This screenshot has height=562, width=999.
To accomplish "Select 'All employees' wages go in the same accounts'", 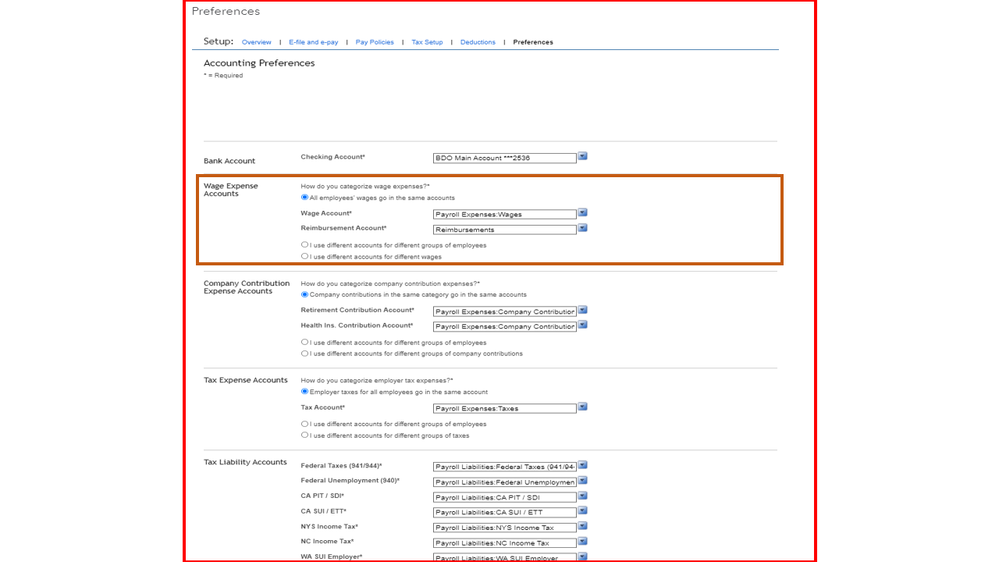I will [305, 198].
